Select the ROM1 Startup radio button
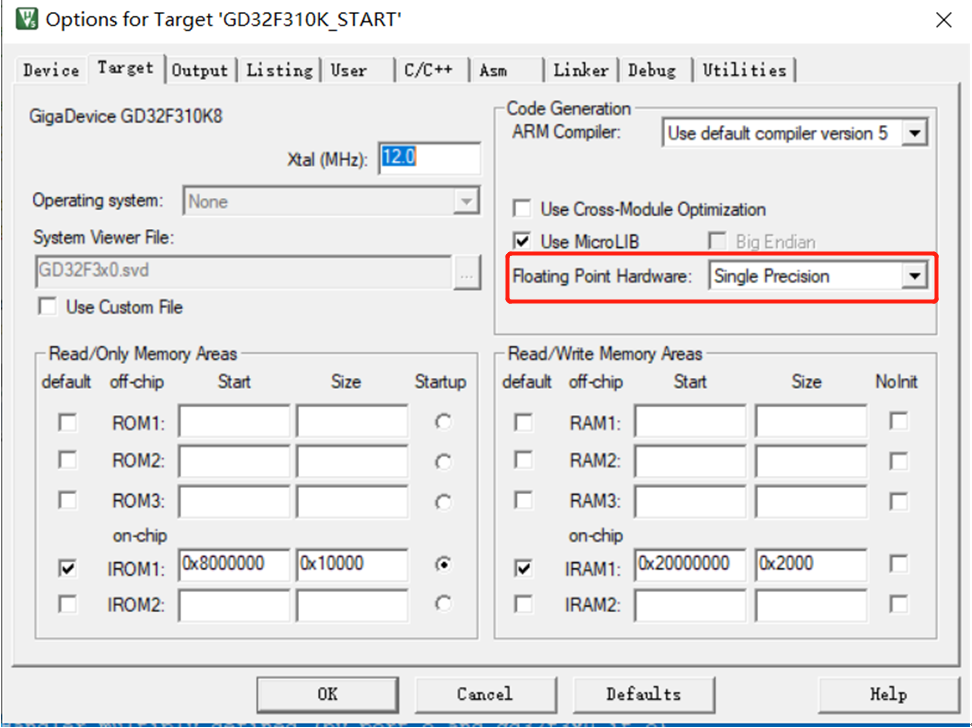The height and width of the screenshot is (728, 972). tap(443, 422)
